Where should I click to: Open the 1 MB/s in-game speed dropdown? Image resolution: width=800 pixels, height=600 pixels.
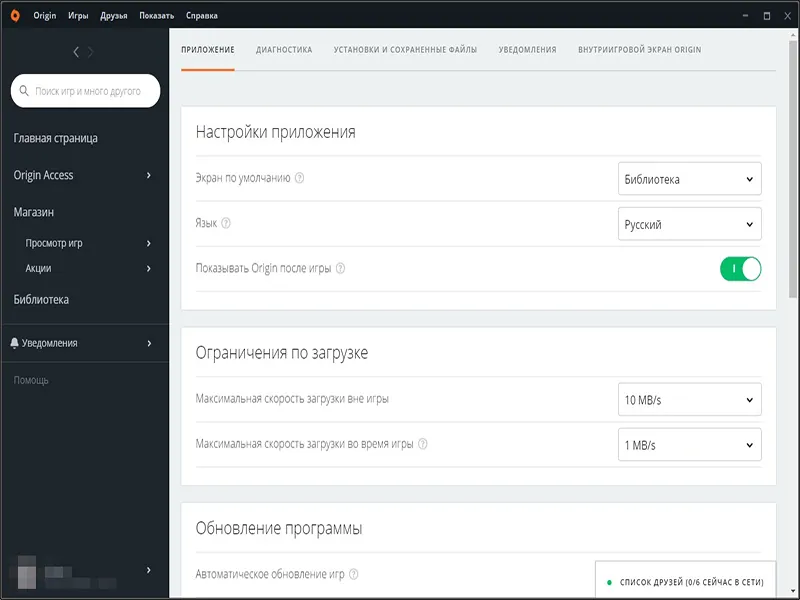pyautogui.click(x=689, y=445)
